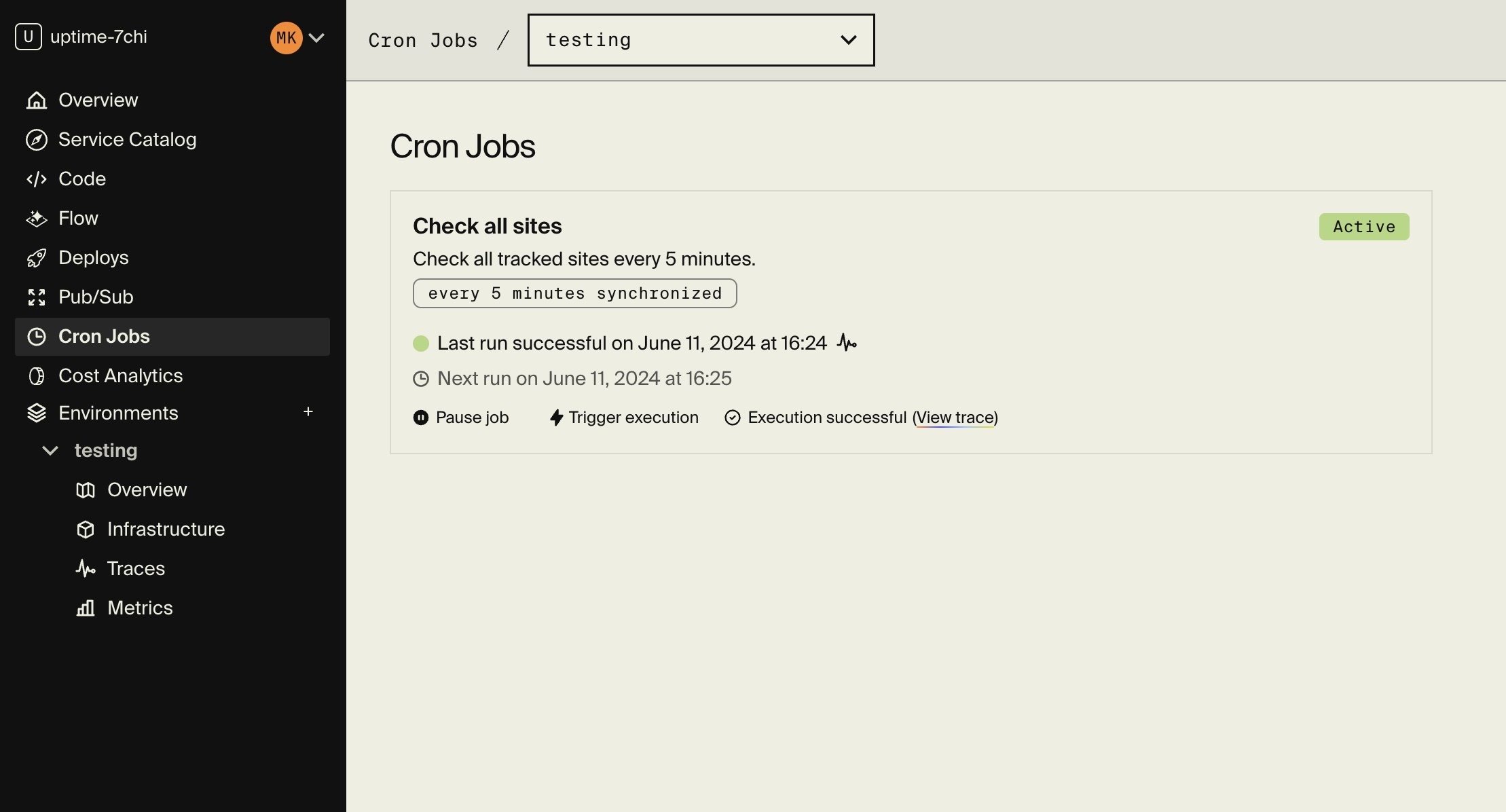Screen dimensions: 1506x812
Task: Open Pub/Sub via its sidebar icon
Action: [37, 297]
